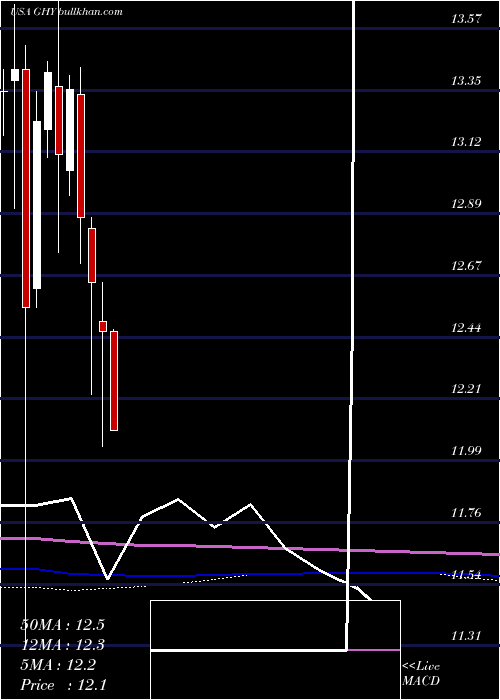Click the 'Price : 12.1' legend entry

[63, 685]
